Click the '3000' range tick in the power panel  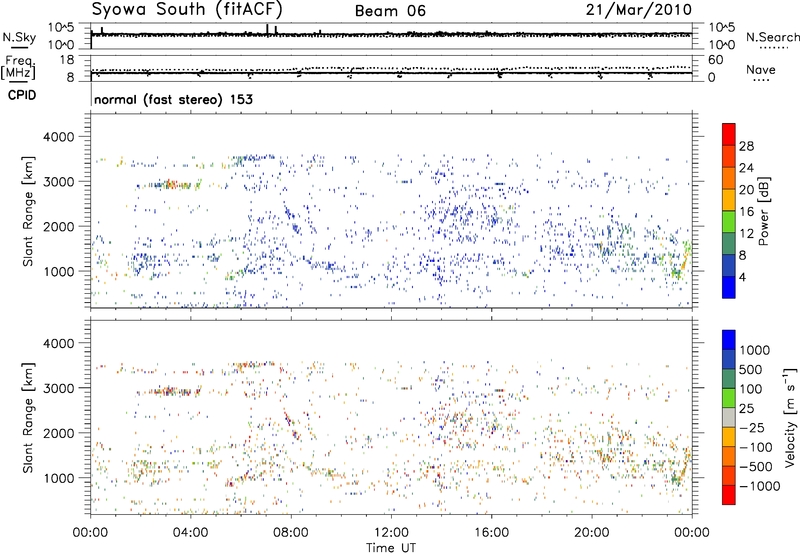click(58, 182)
